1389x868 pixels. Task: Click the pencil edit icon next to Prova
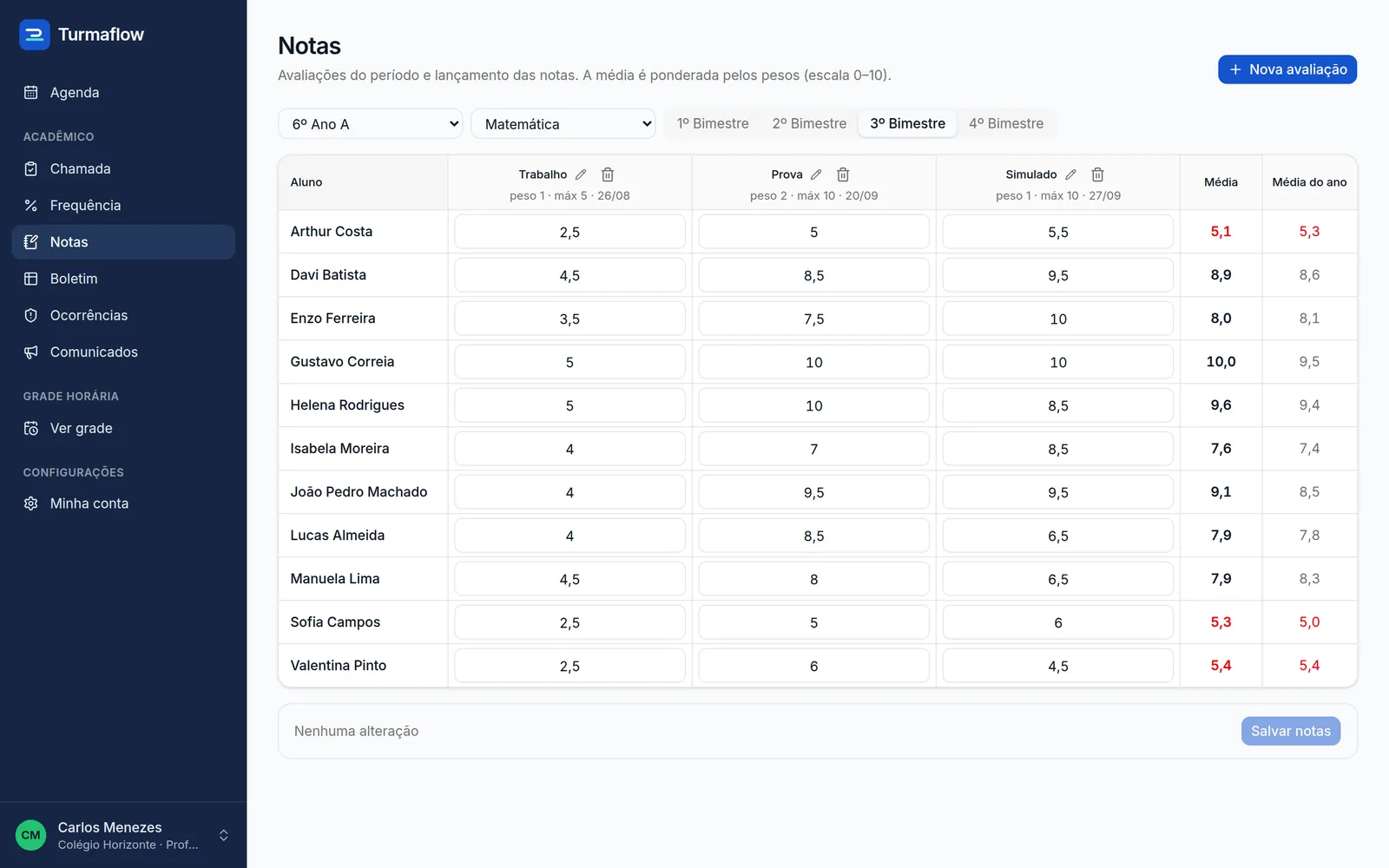(816, 174)
